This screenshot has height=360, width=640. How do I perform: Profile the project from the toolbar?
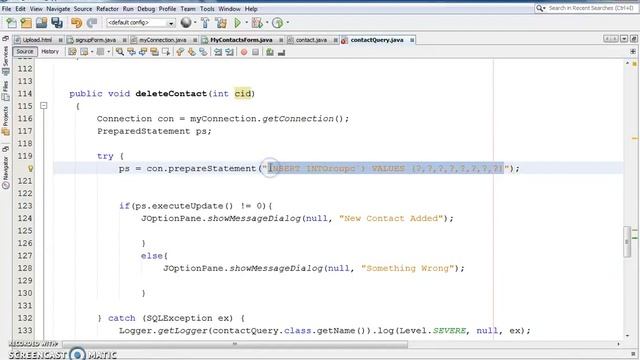pos(278,23)
